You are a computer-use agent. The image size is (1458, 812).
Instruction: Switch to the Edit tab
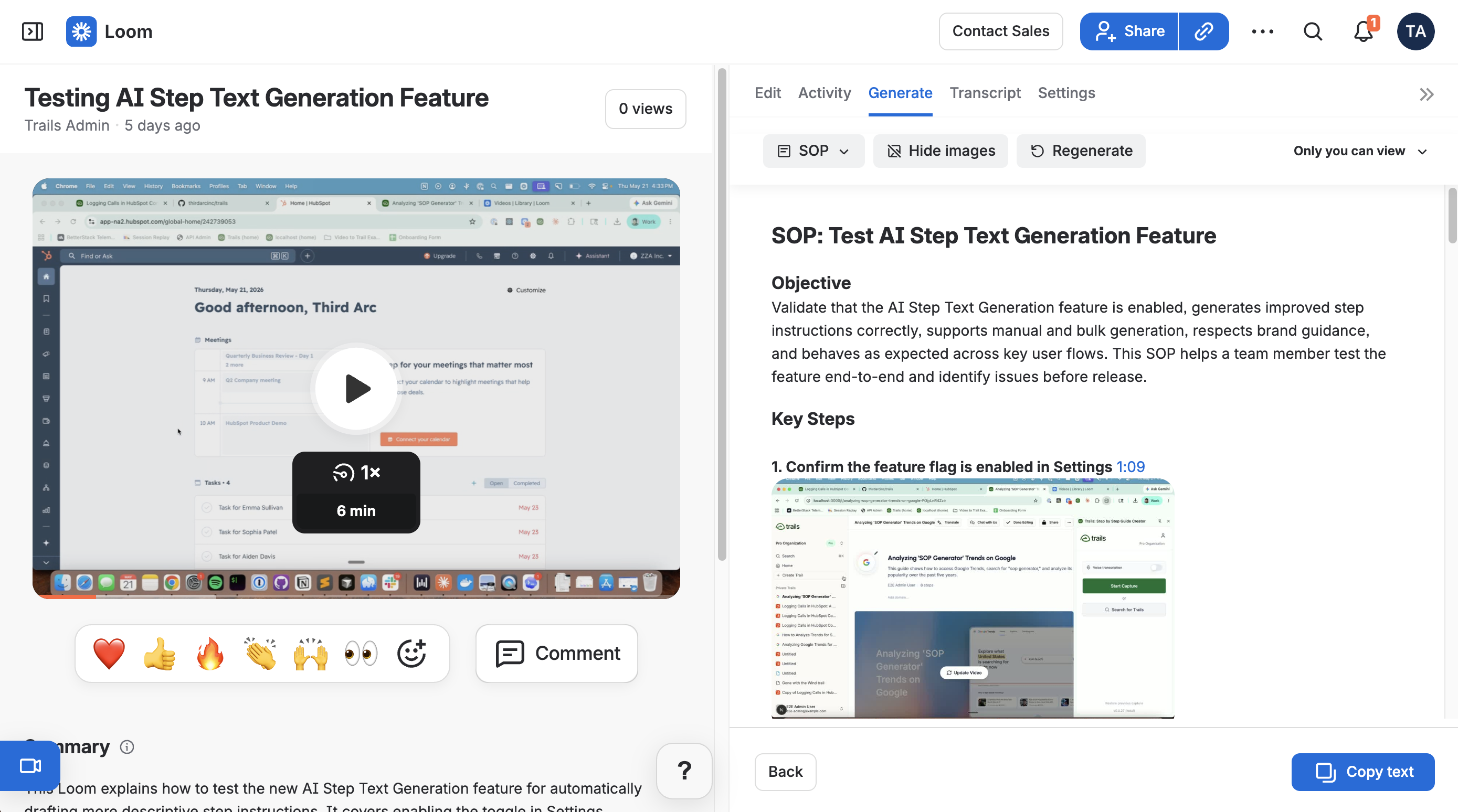767,93
